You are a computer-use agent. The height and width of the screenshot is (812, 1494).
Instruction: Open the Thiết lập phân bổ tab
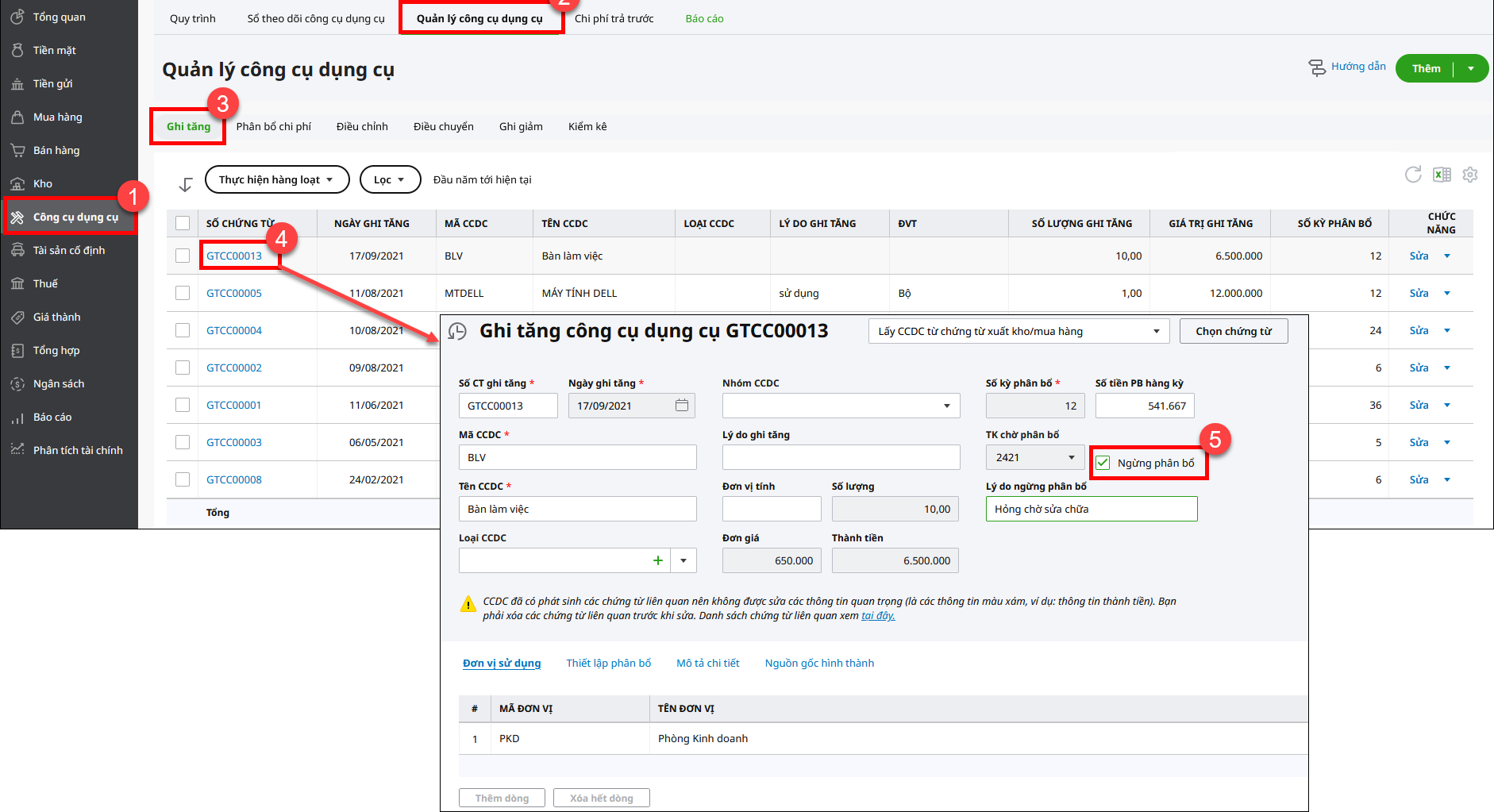(x=608, y=663)
